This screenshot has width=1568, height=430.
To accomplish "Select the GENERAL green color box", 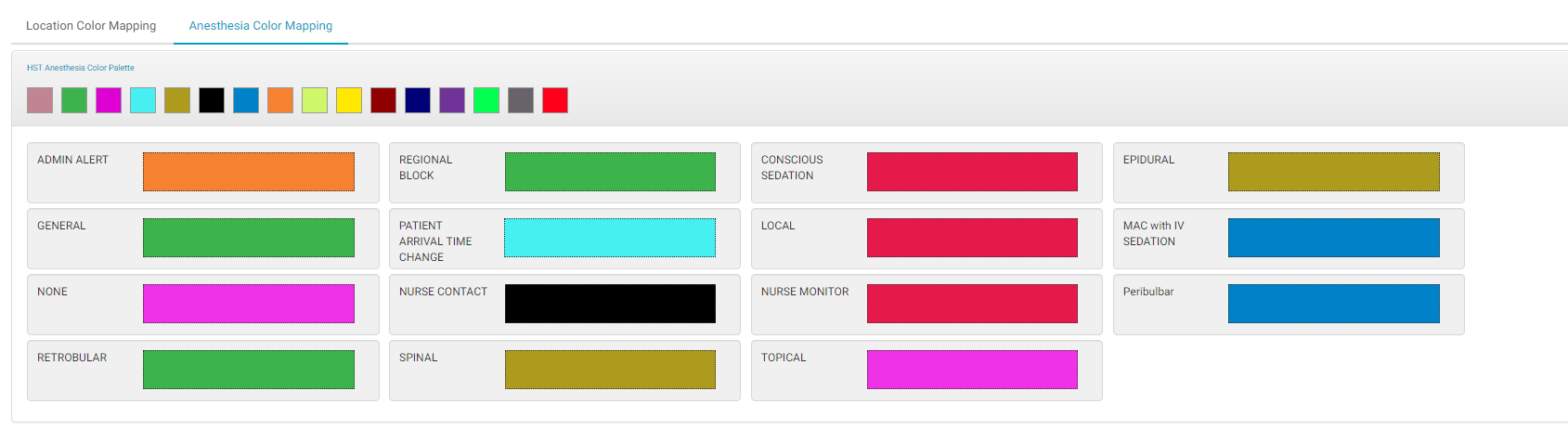I will [249, 238].
